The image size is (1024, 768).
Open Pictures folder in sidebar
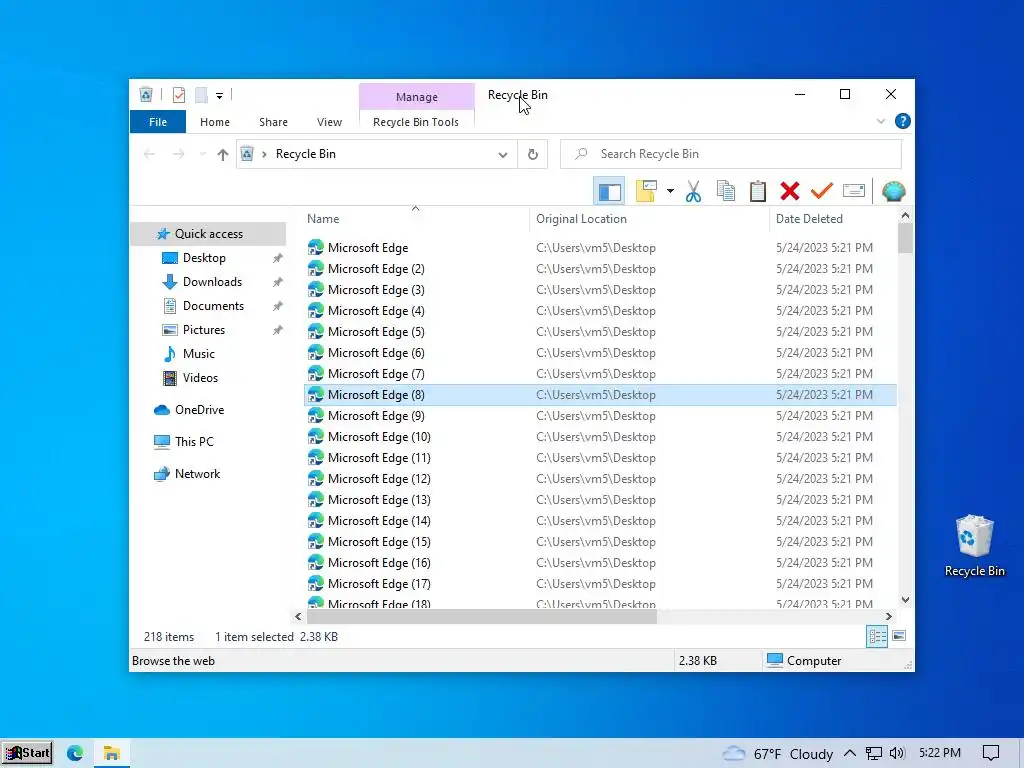tap(204, 330)
